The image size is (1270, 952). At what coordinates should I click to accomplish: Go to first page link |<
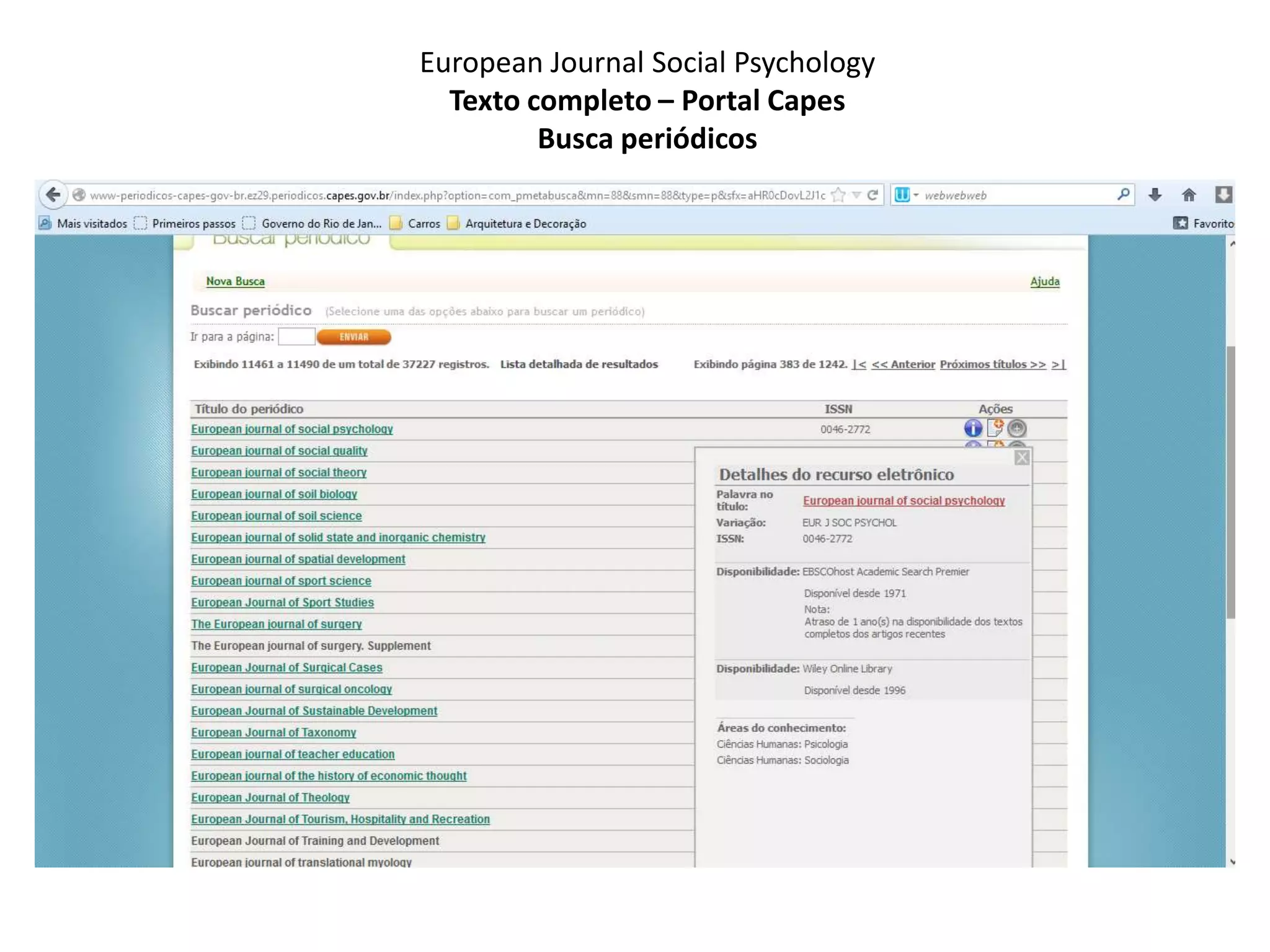pos(859,364)
